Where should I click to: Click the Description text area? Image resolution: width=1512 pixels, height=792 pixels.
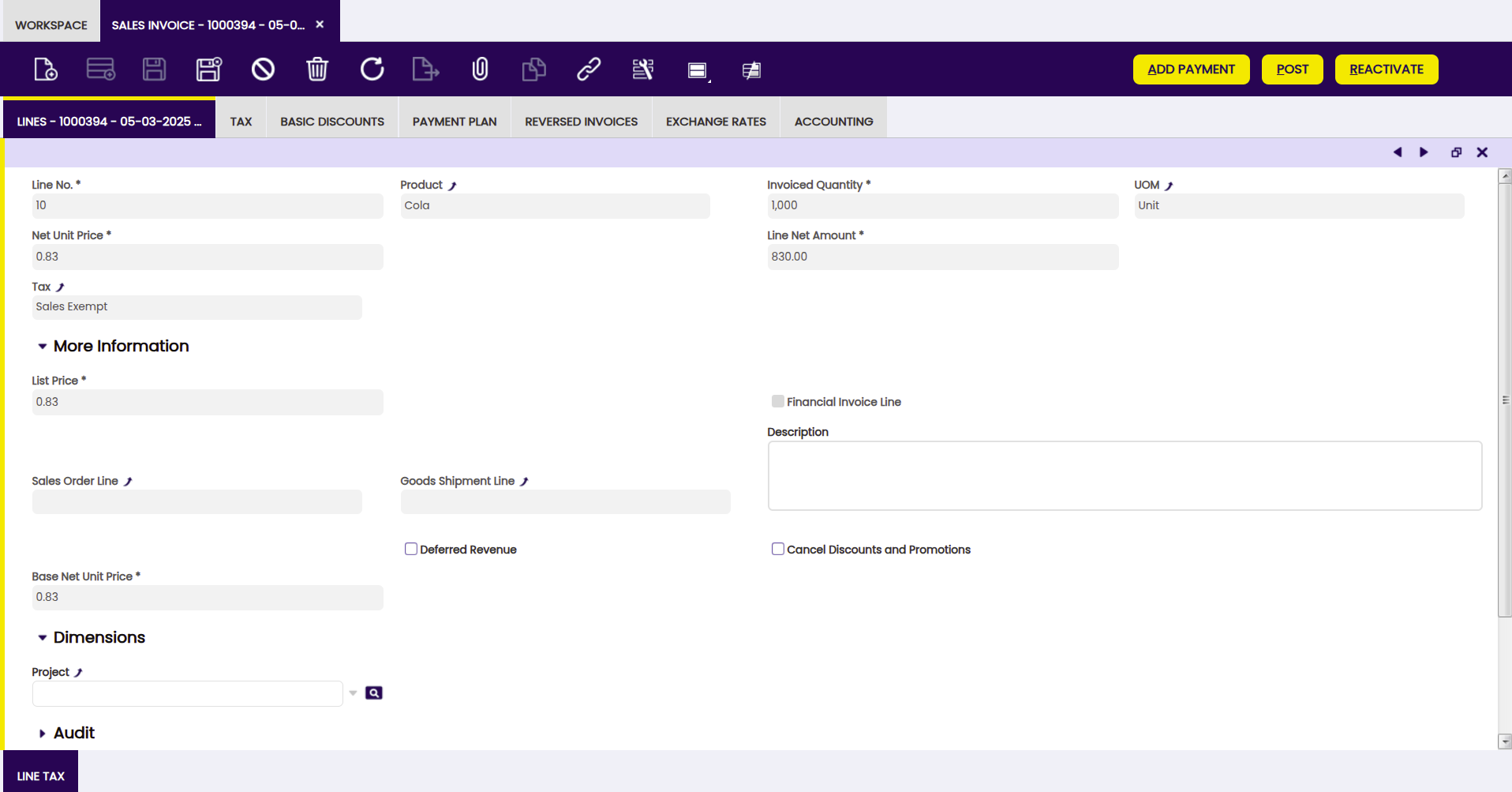click(x=1125, y=475)
